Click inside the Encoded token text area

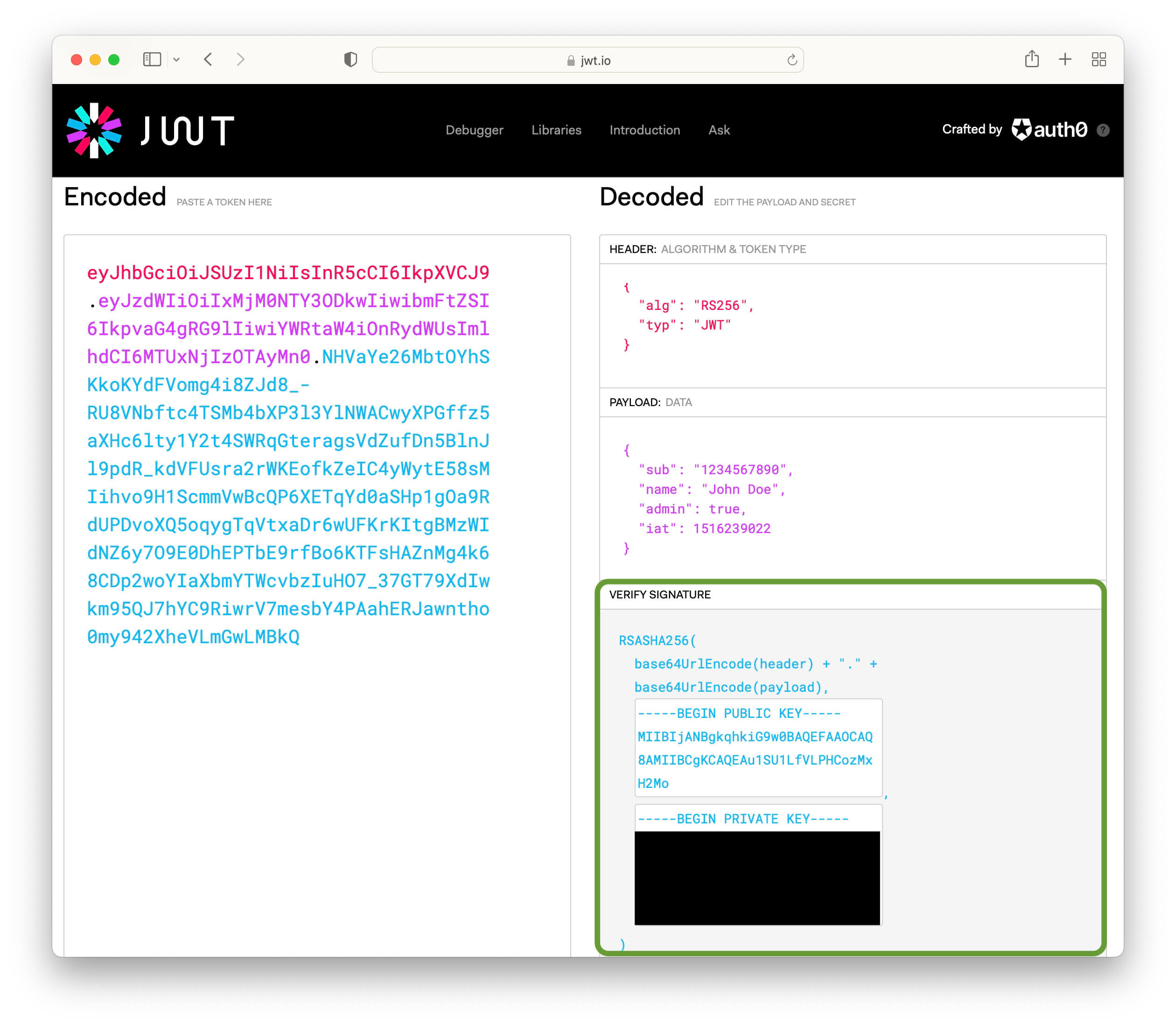(x=317, y=773)
